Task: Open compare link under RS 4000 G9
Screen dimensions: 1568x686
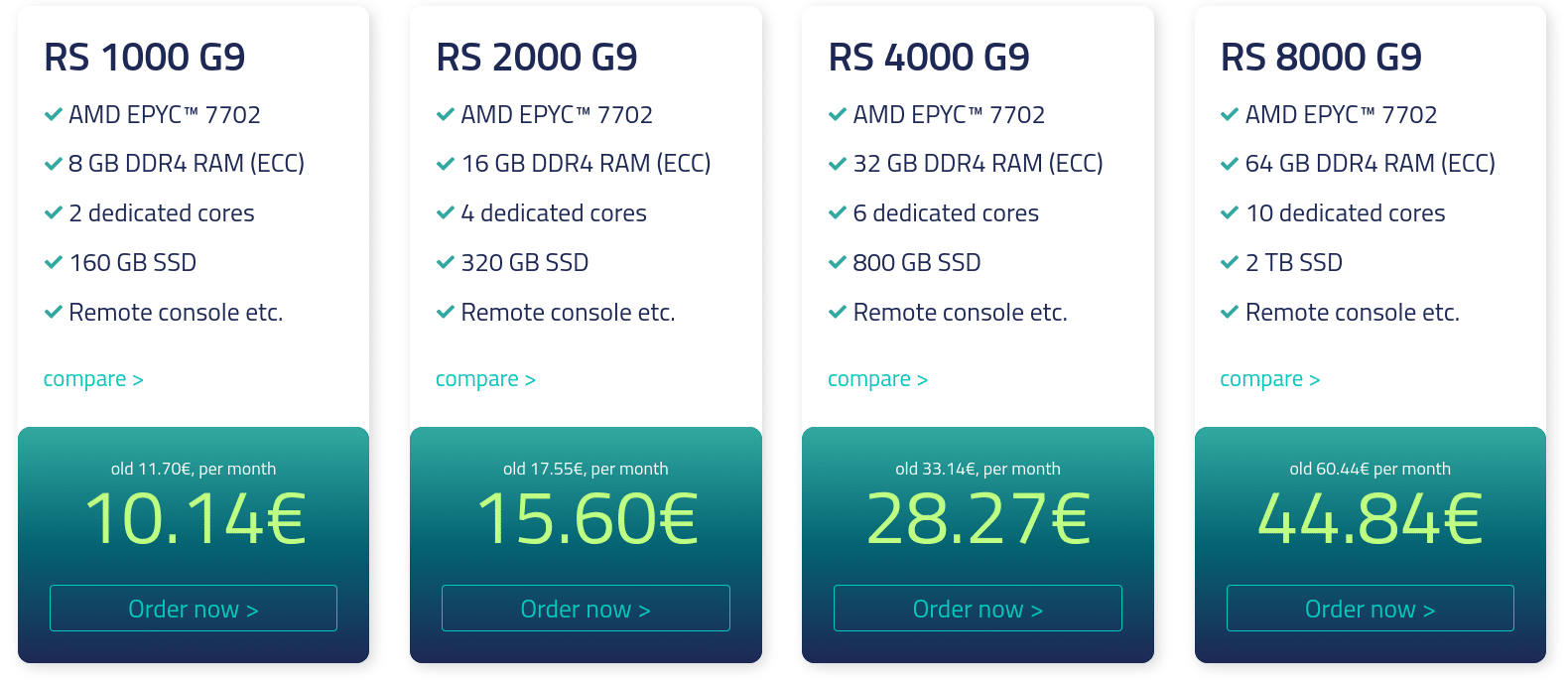Action: (877, 379)
